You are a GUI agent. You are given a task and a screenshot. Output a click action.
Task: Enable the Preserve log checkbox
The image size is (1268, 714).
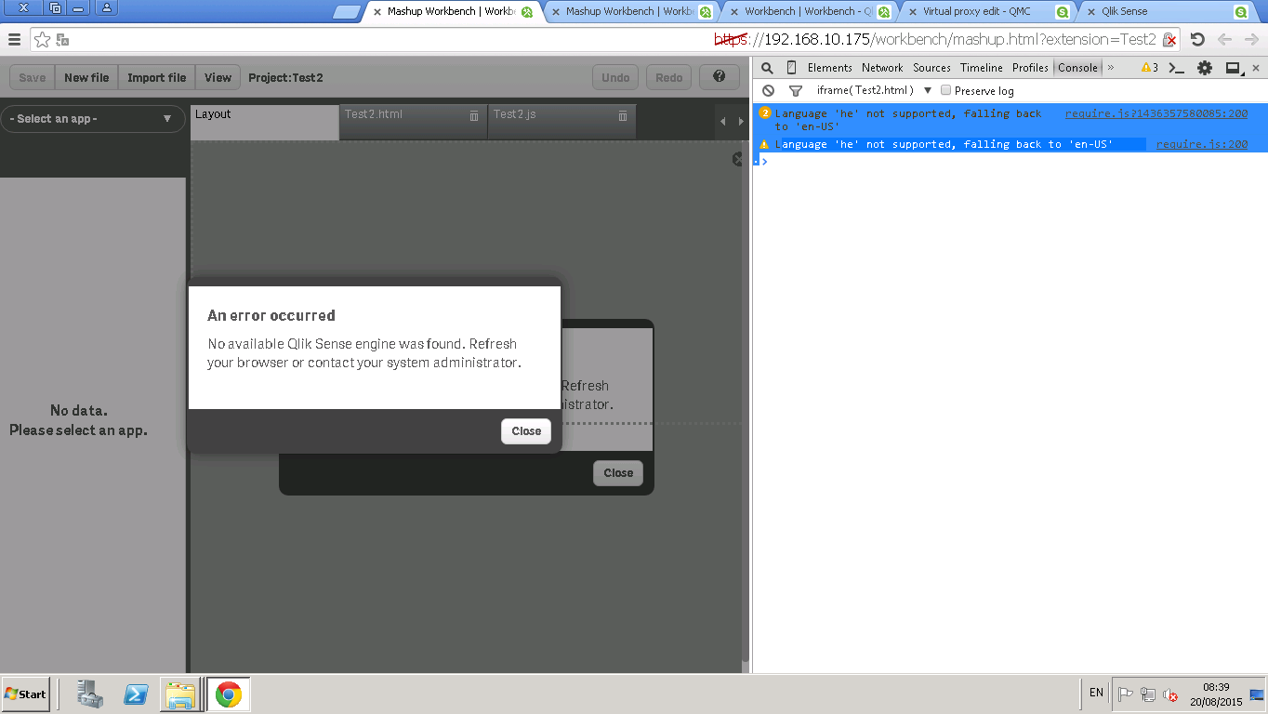946,90
